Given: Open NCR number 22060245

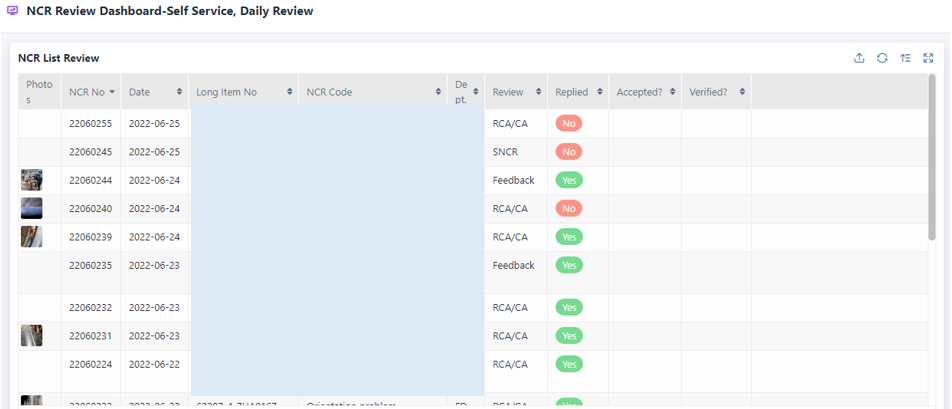Looking at the screenshot, I should [x=90, y=152].
